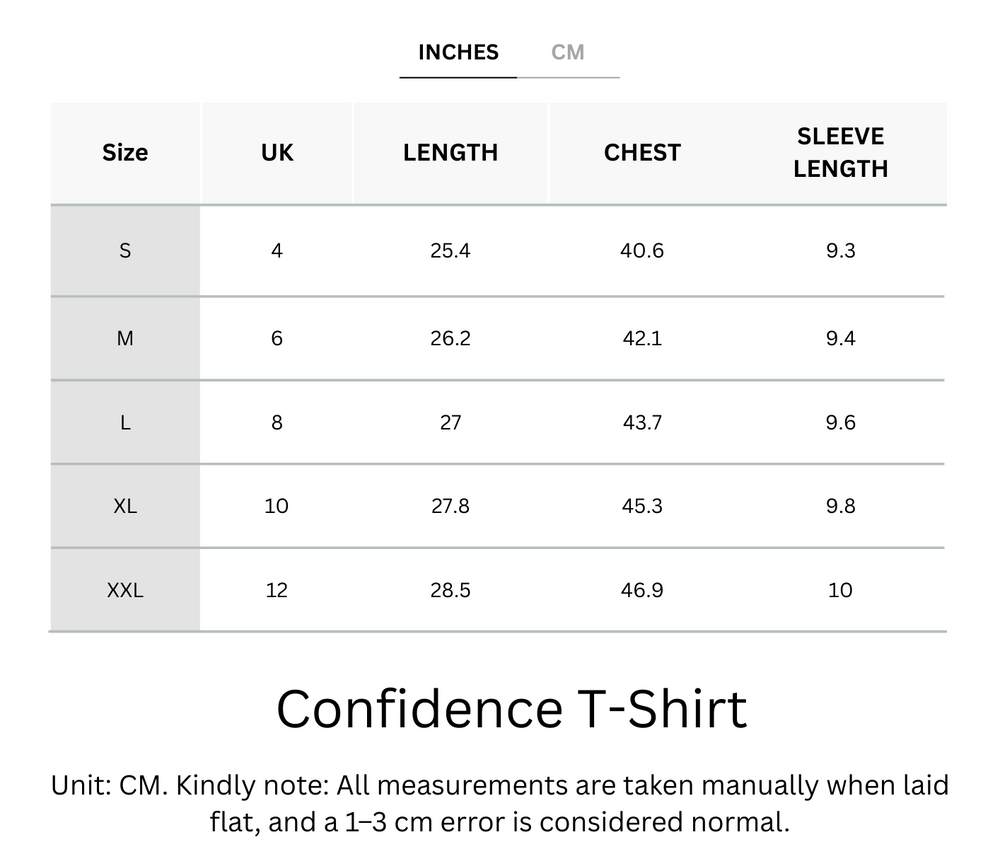Select size XL row label
Screen dimensions: 1000x866
click(124, 506)
